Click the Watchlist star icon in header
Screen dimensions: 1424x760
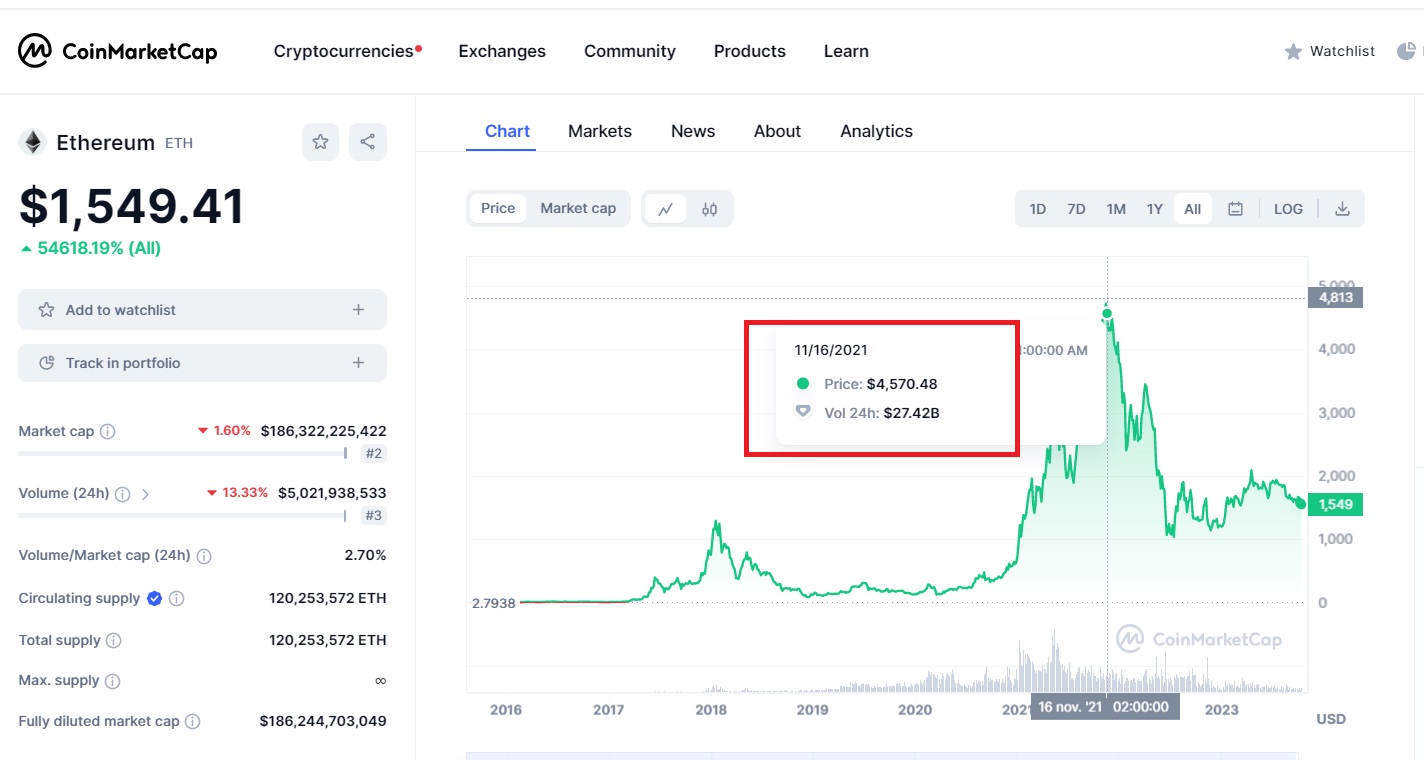click(x=1293, y=51)
